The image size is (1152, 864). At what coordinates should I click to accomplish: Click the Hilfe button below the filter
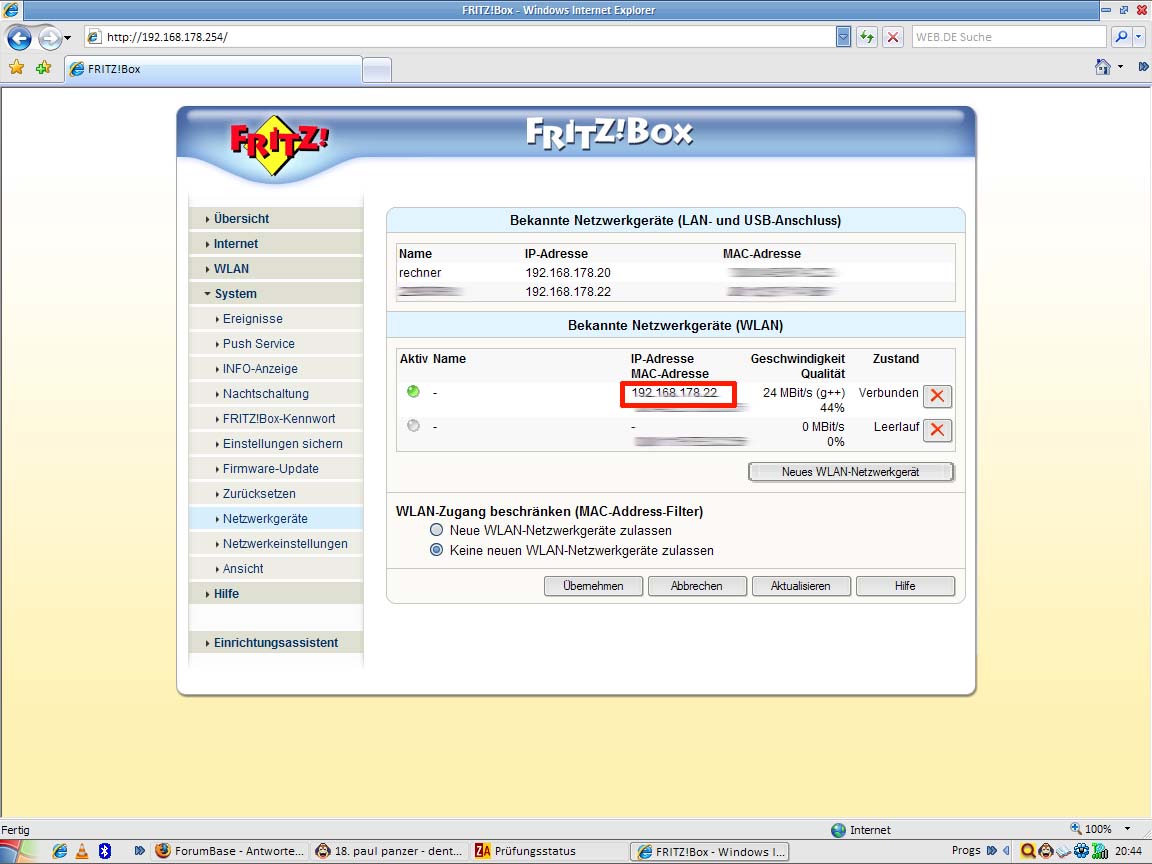coord(905,586)
